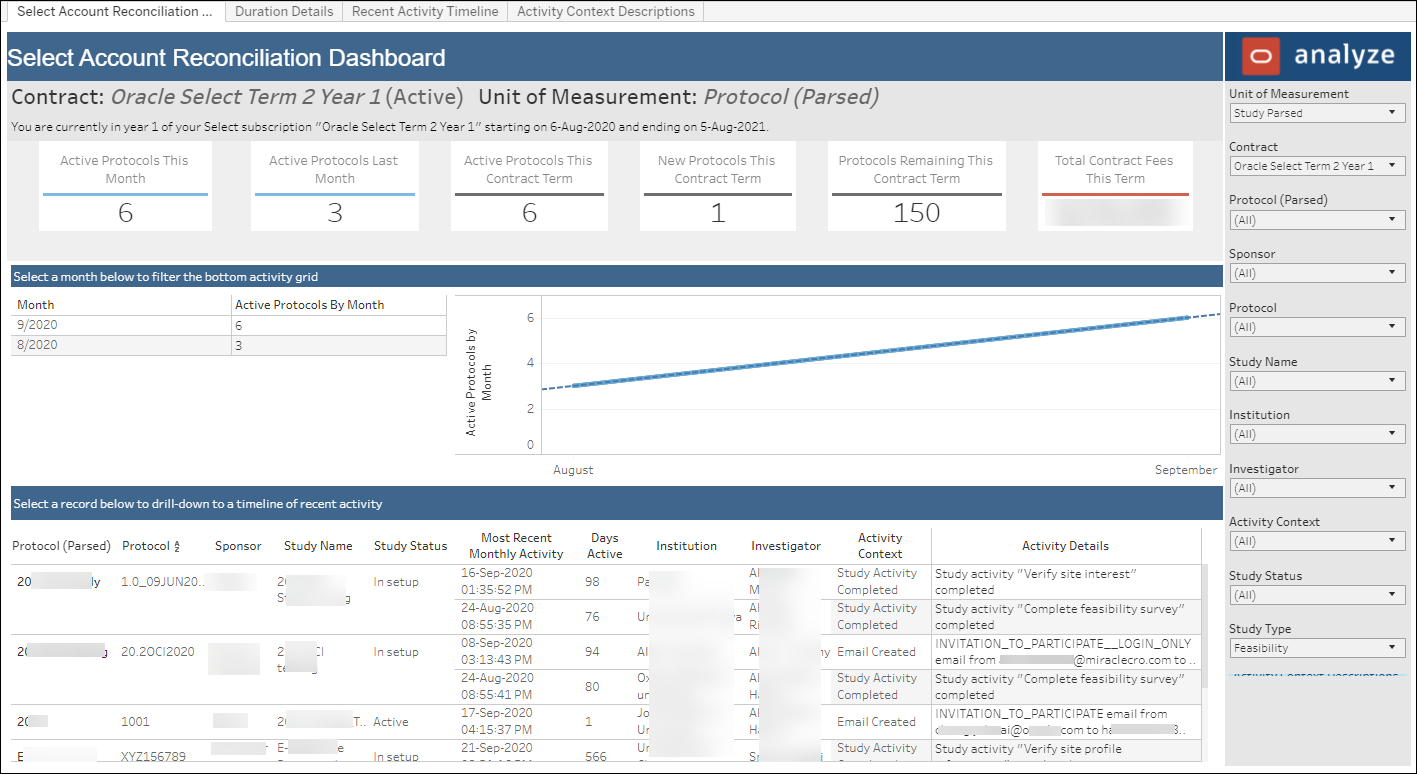The width and height of the screenshot is (1417, 774).
Task: Expand the Sponsor filter dropdown
Action: pyautogui.click(x=1318, y=273)
